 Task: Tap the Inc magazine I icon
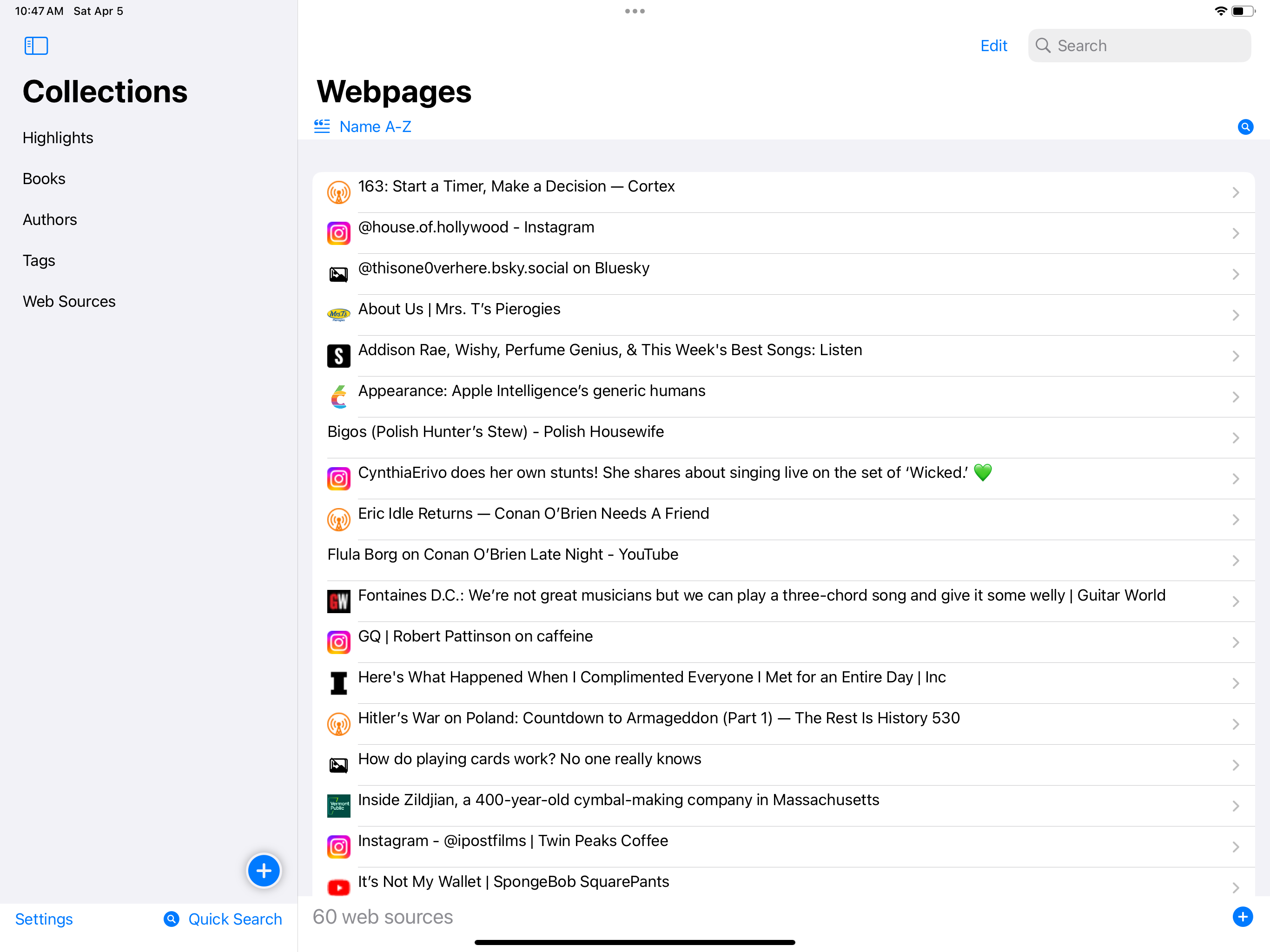click(339, 683)
